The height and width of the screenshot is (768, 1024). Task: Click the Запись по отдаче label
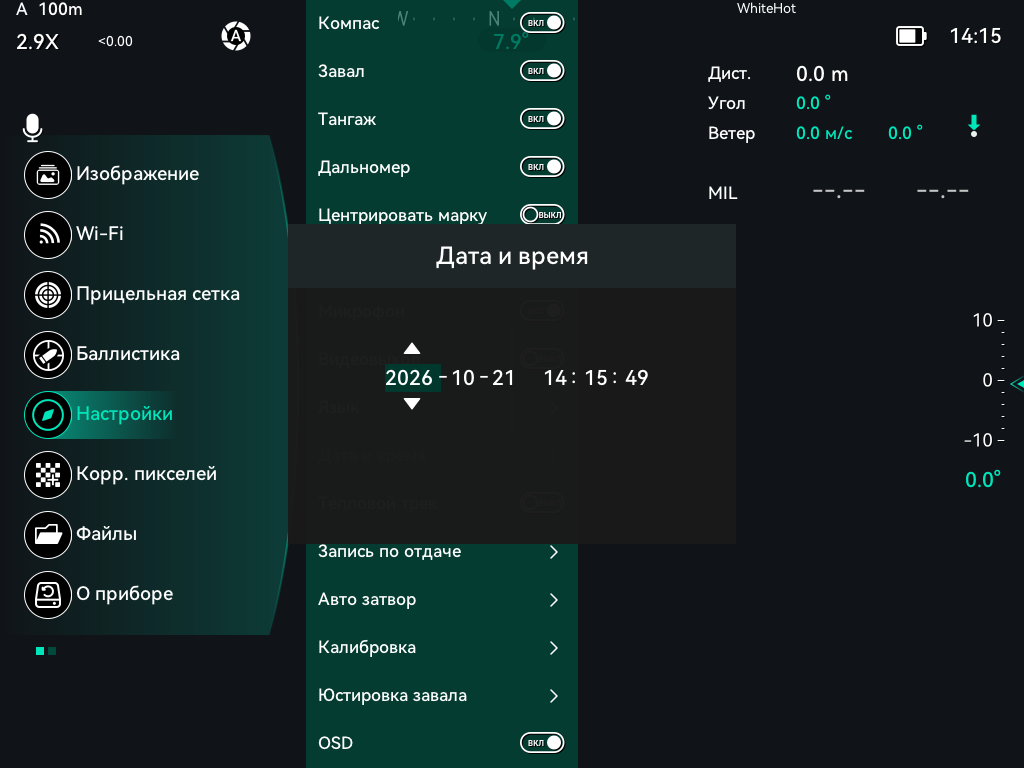[x=389, y=551]
